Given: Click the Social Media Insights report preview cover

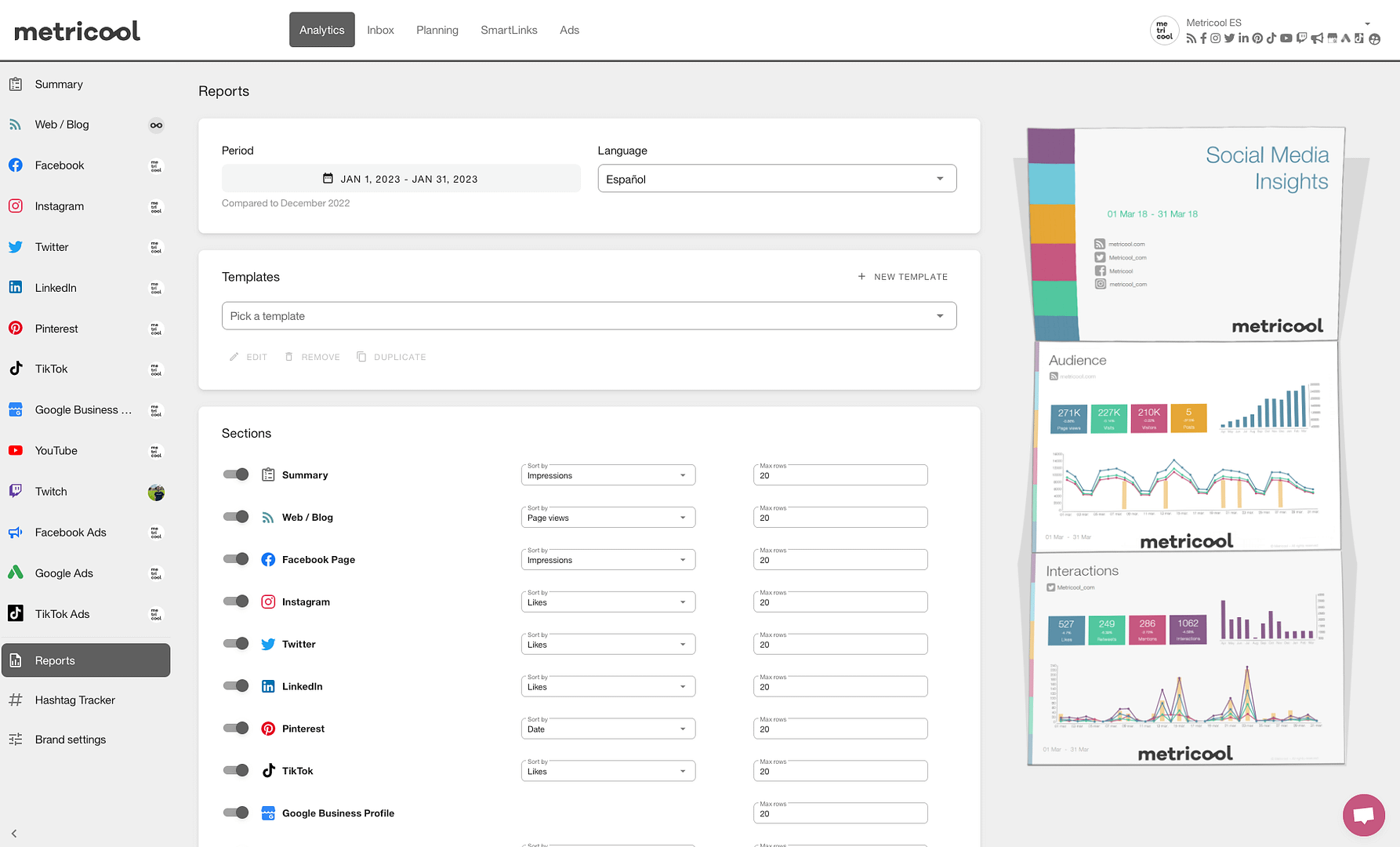Looking at the screenshot, I should pyautogui.click(x=1187, y=234).
